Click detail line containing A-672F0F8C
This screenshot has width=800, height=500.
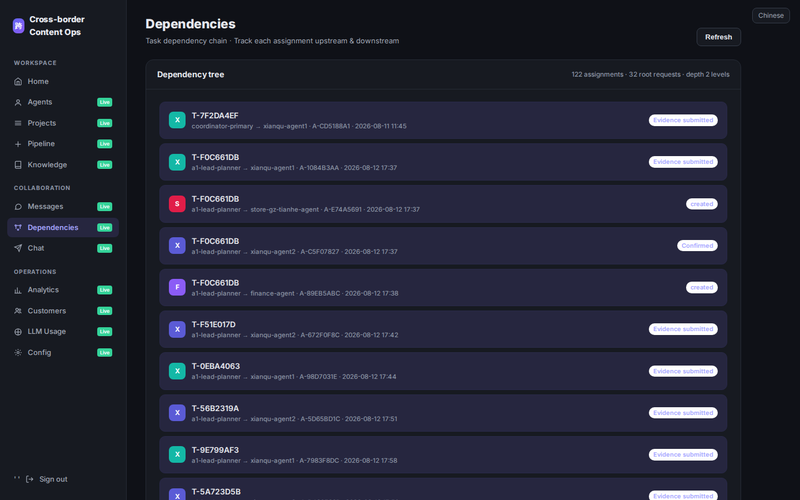(295, 335)
